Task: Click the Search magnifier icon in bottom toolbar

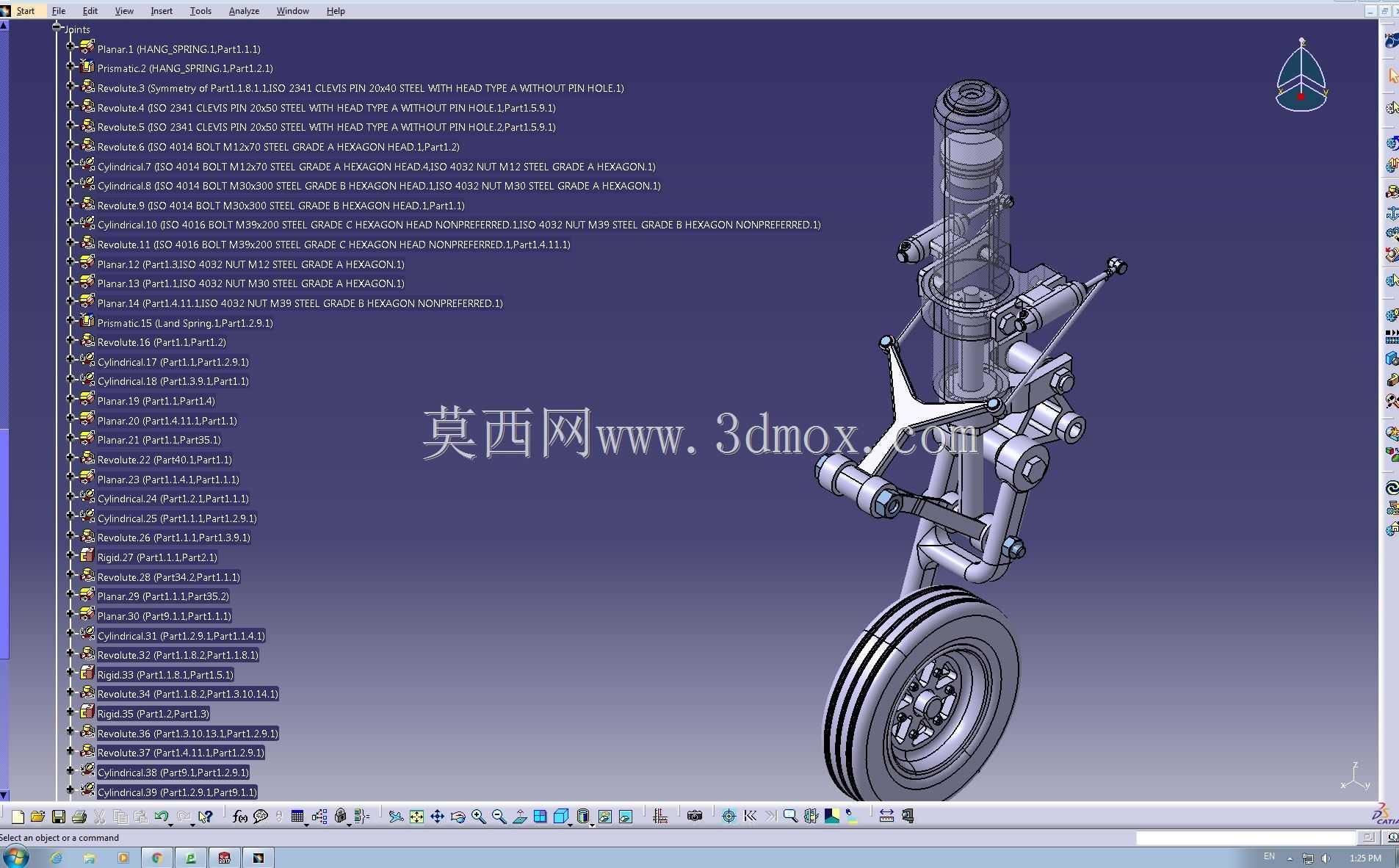Action: [790, 816]
